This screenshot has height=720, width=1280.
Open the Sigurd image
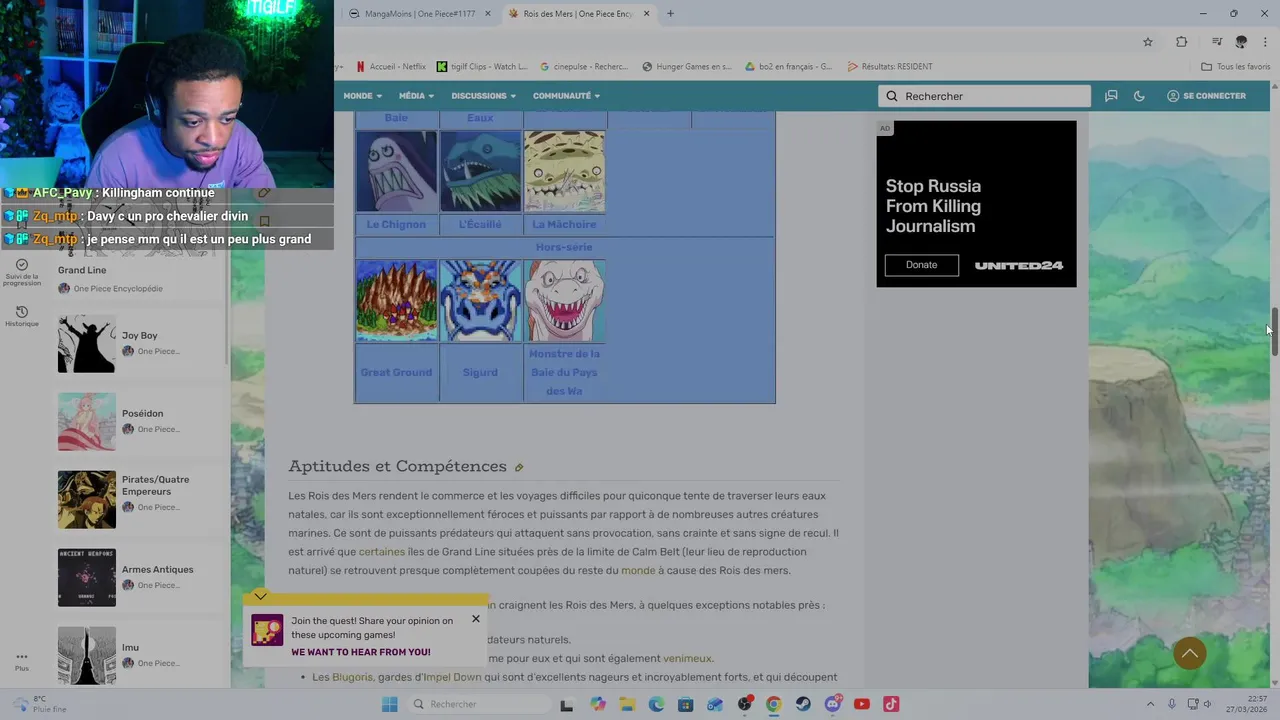(480, 301)
